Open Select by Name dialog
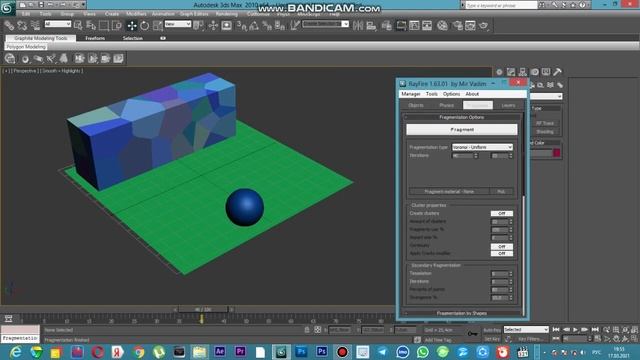Viewport: 640px width, 360px height. [x=91, y=26]
